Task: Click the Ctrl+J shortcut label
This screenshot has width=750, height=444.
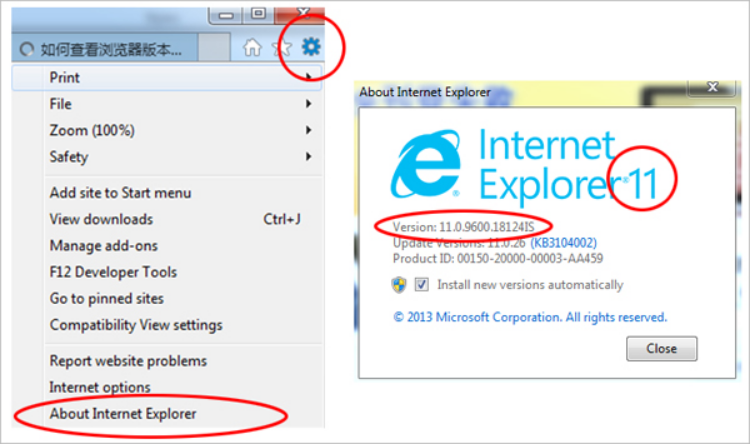Action: (282, 219)
